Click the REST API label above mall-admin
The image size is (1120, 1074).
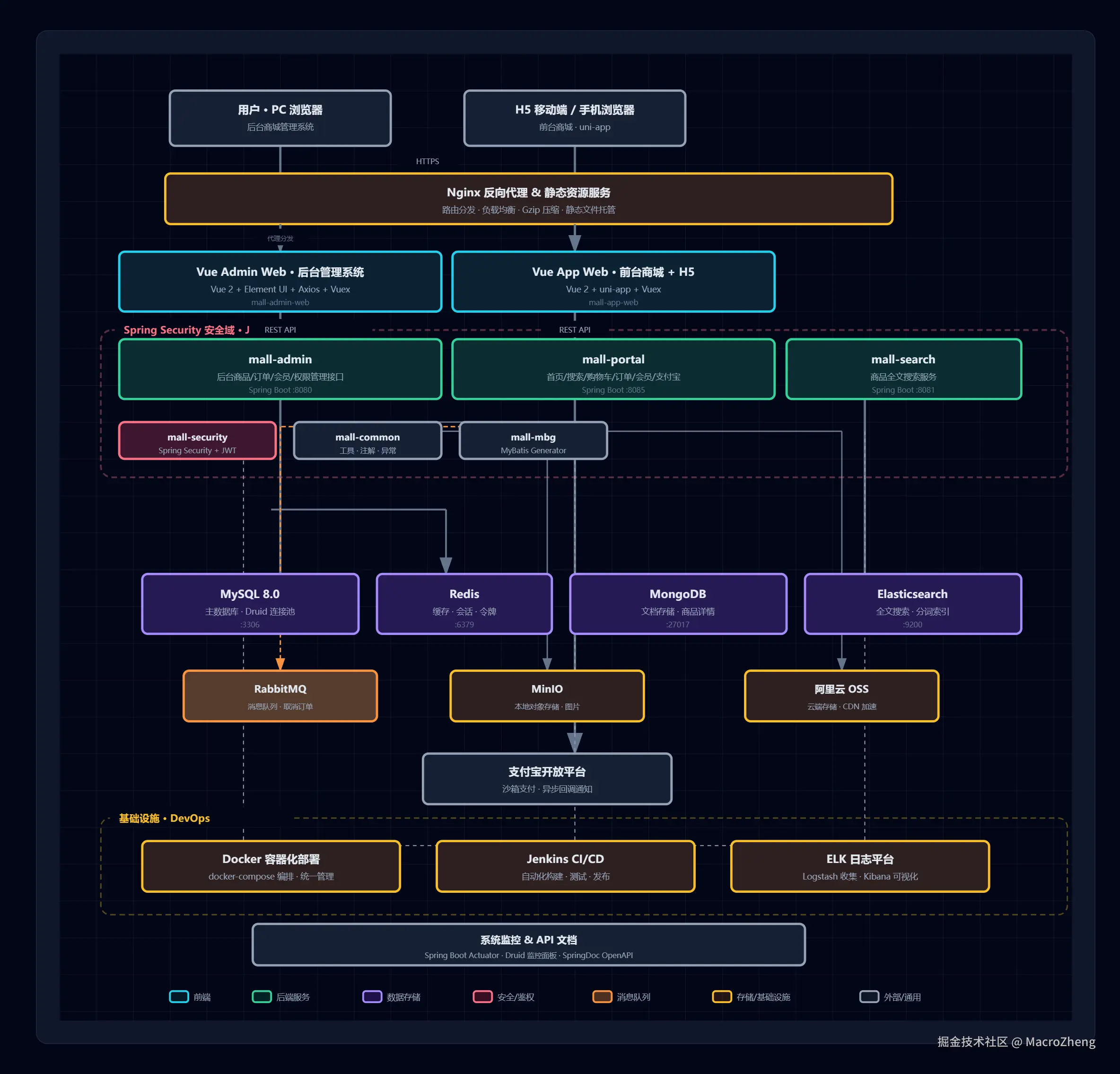[280, 330]
